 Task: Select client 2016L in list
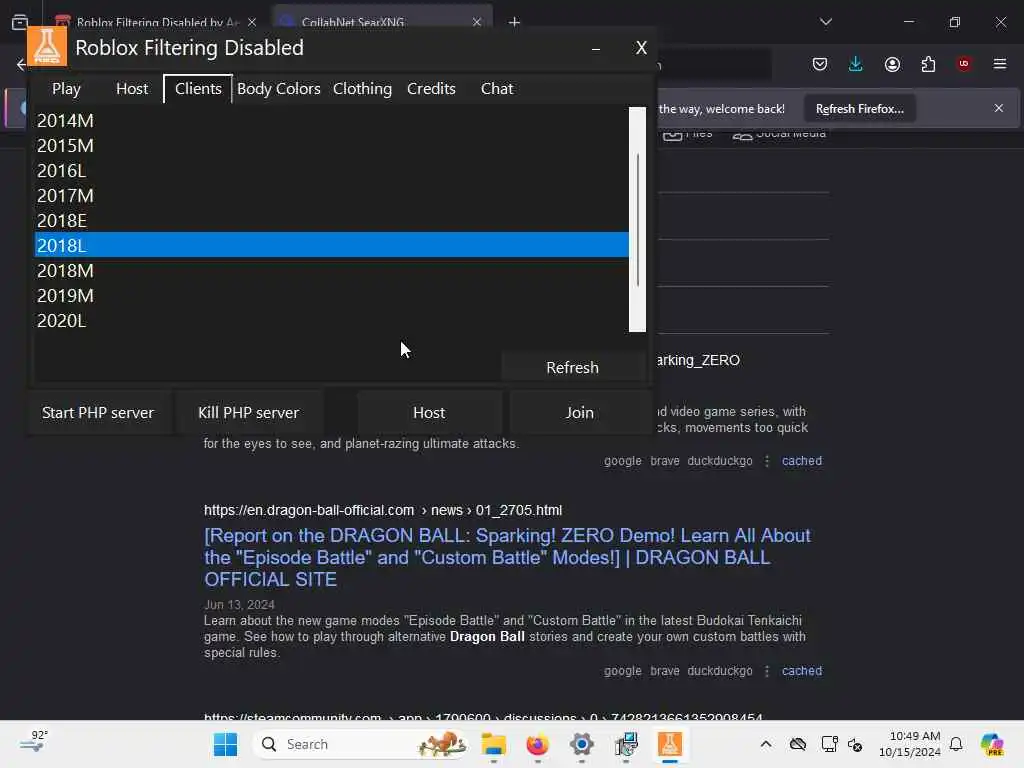pos(331,170)
